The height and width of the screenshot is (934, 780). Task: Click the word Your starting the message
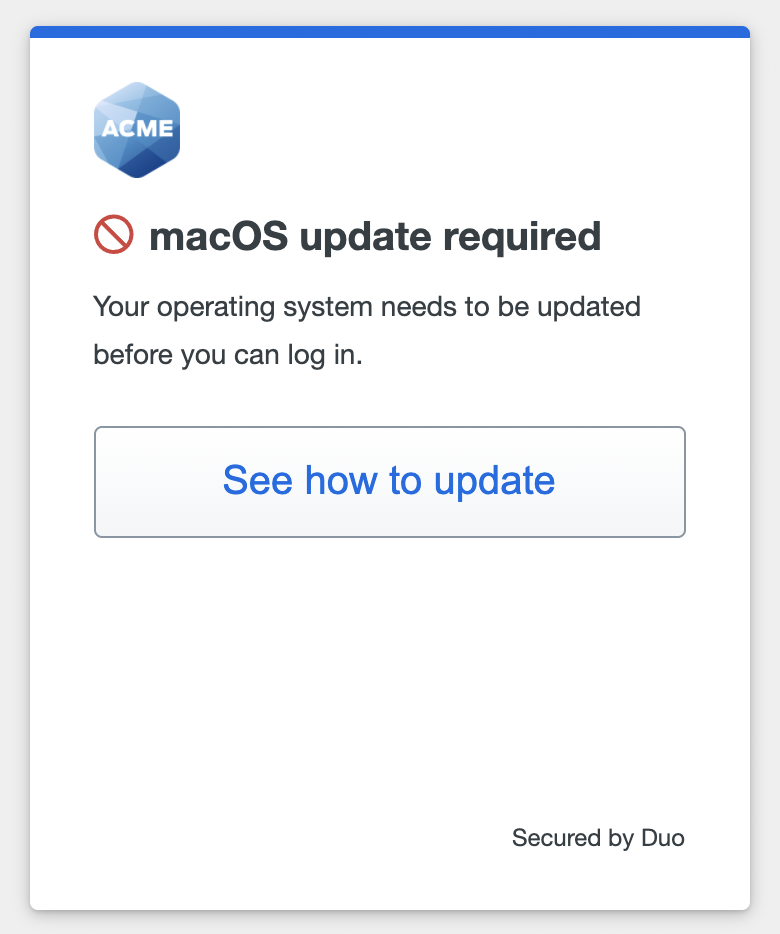[121, 307]
